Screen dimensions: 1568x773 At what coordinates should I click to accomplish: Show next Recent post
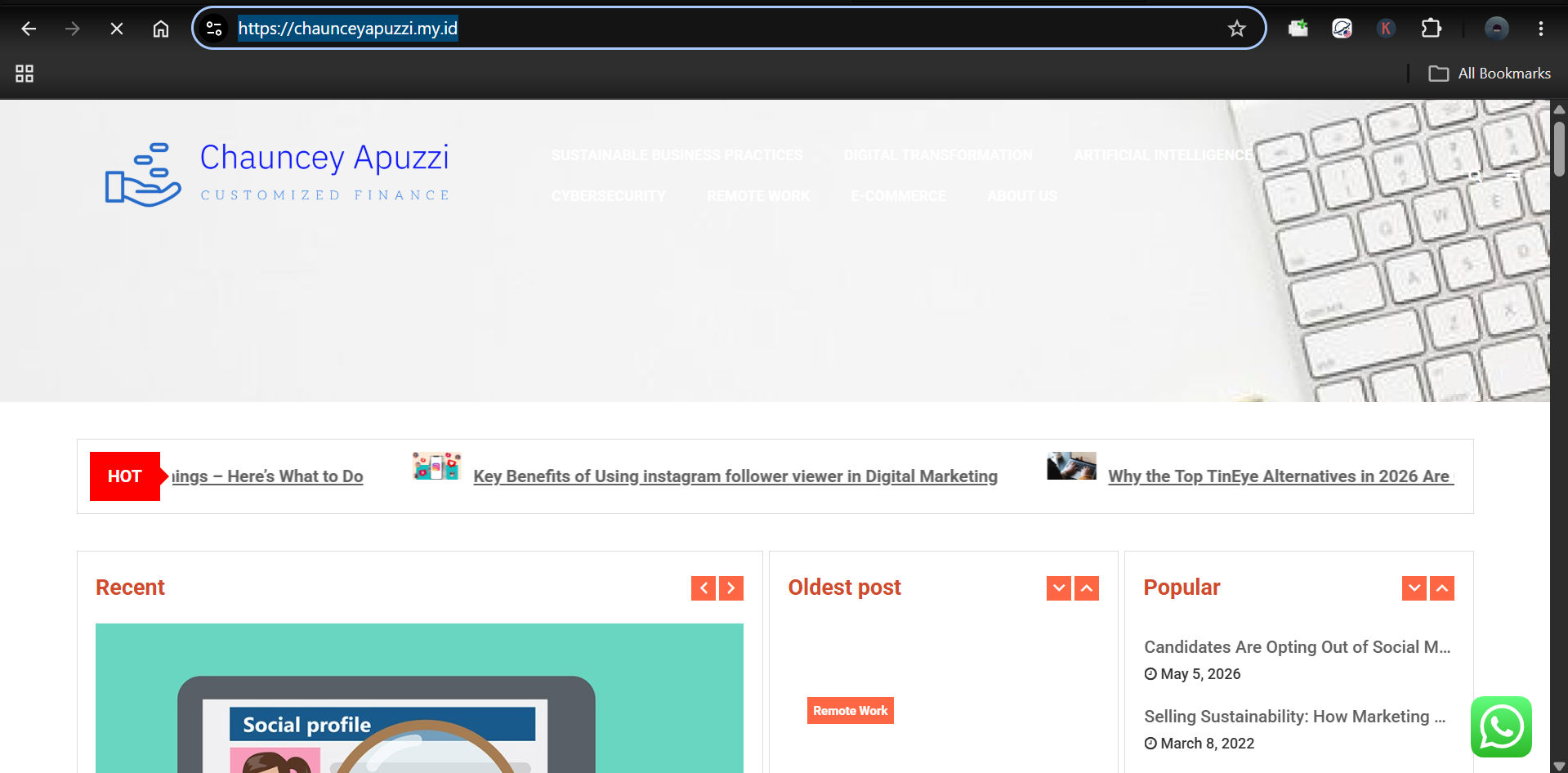click(x=731, y=588)
